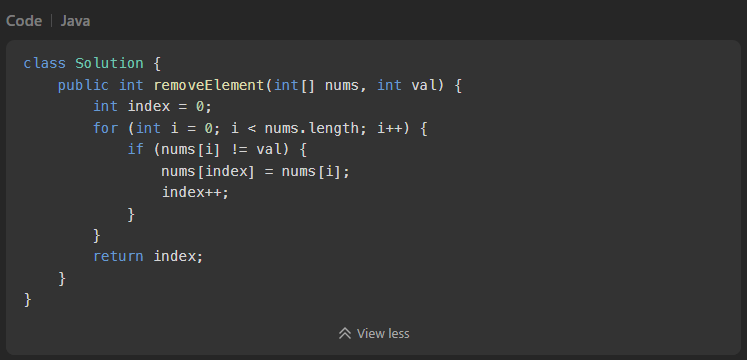Click the 'int index = 0;' line
The height and width of the screenshot is (360, 747).
(152, 107)
